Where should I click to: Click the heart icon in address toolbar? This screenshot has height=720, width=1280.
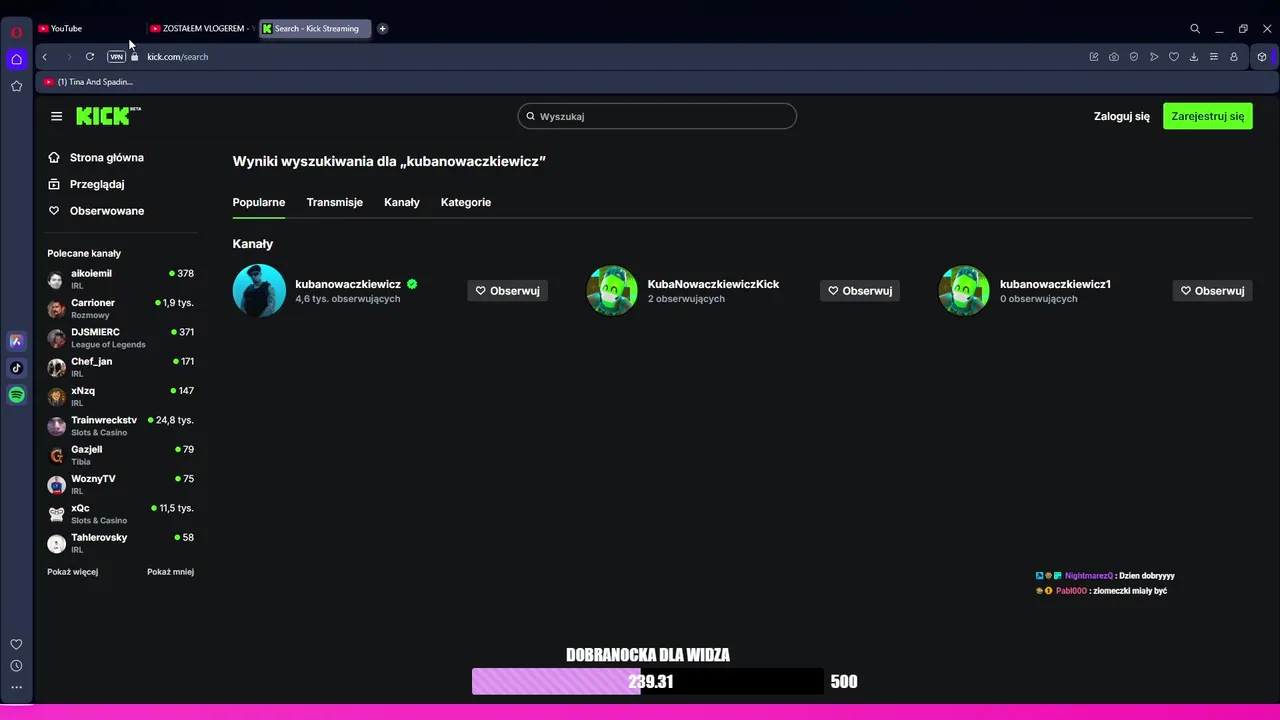1174,57
